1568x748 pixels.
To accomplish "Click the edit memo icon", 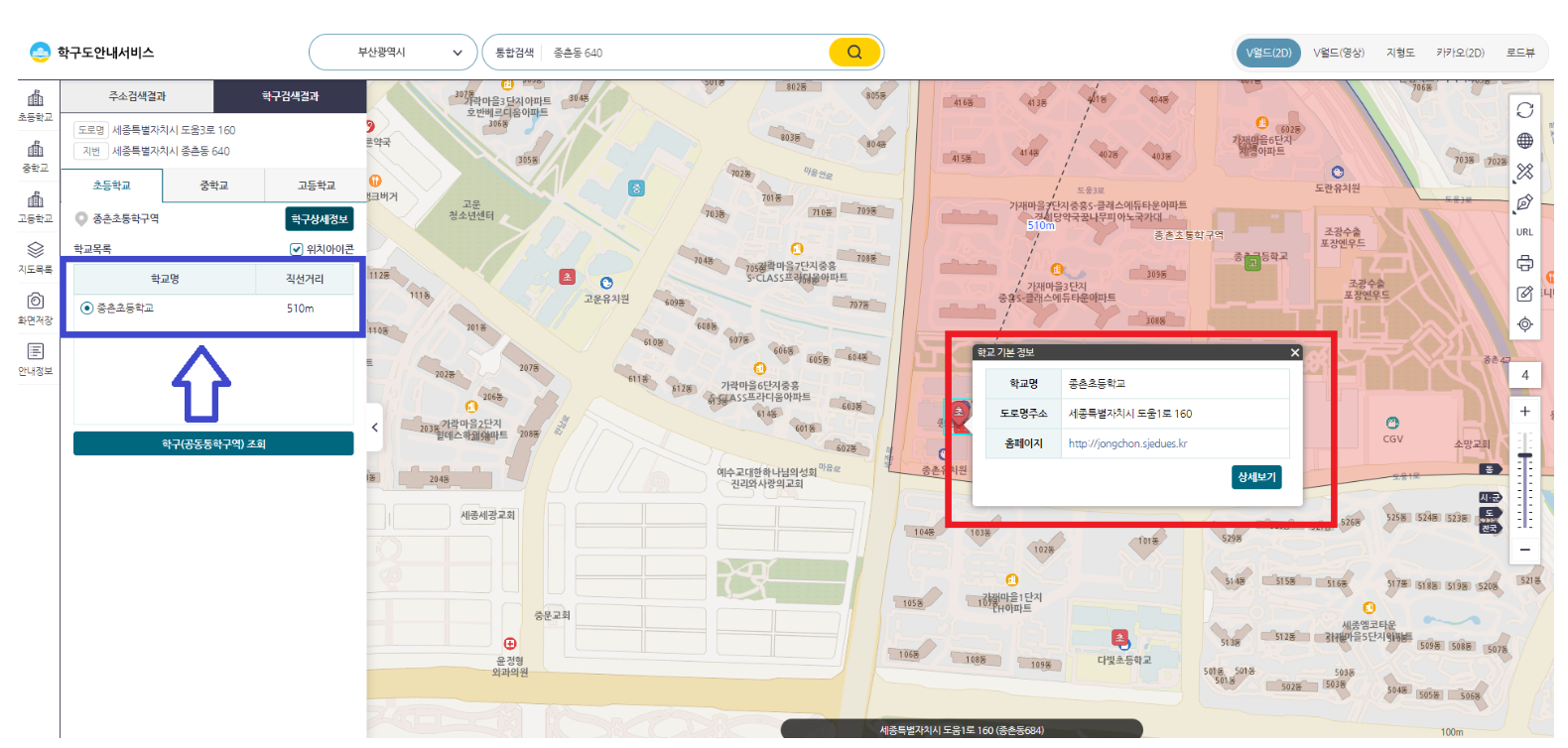I will (x=1525, y=294).
